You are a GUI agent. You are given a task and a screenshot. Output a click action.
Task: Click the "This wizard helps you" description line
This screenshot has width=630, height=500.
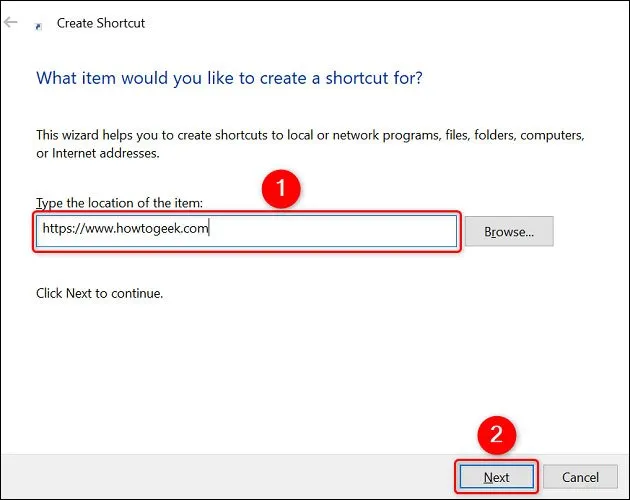point(310,134)
